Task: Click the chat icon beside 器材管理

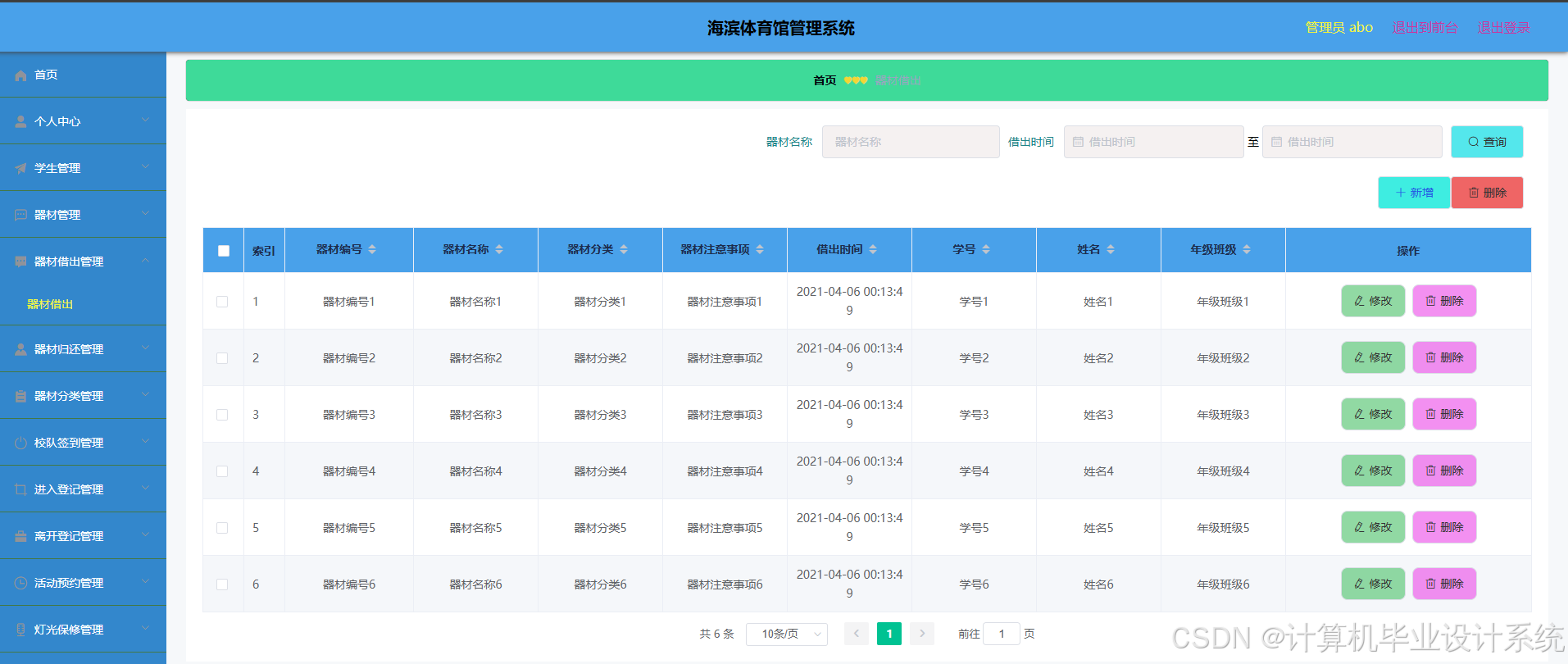Action: coord(20,215)
